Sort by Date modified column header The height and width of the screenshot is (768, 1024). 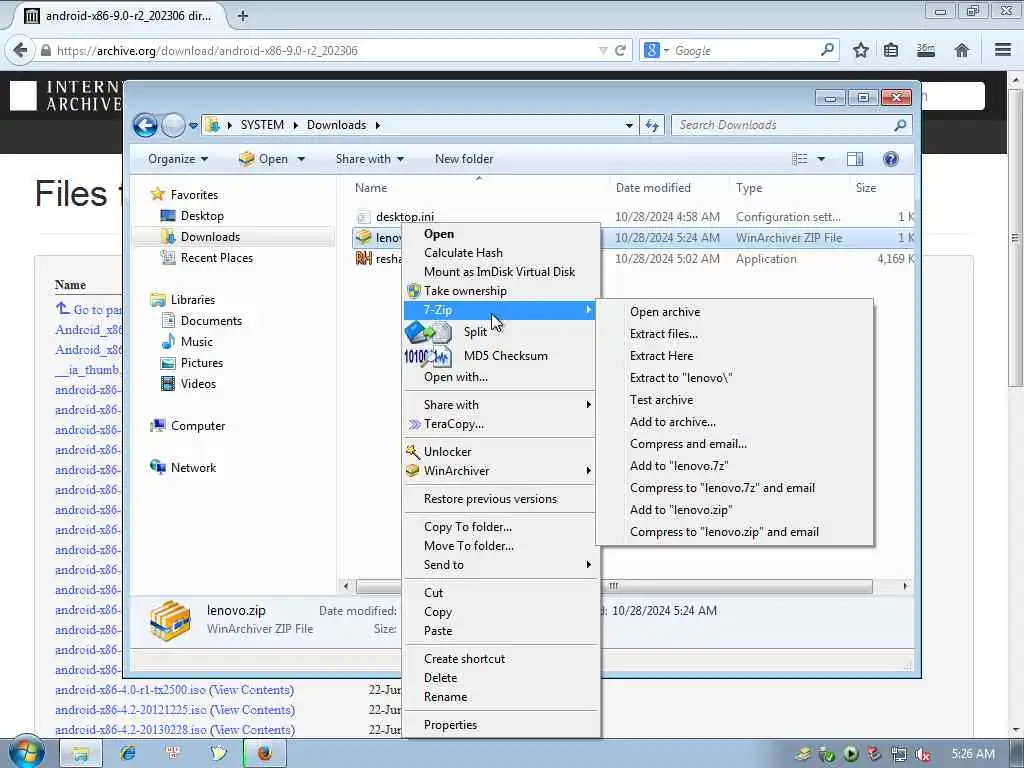(x=653, y=188)
